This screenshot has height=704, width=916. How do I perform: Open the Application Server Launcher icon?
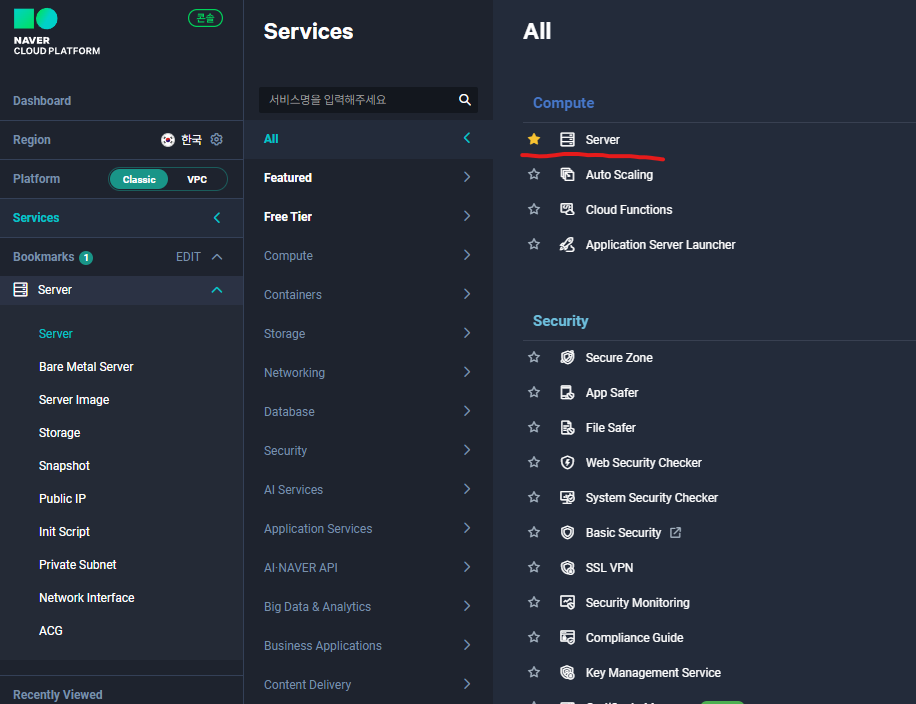point(567,244)
